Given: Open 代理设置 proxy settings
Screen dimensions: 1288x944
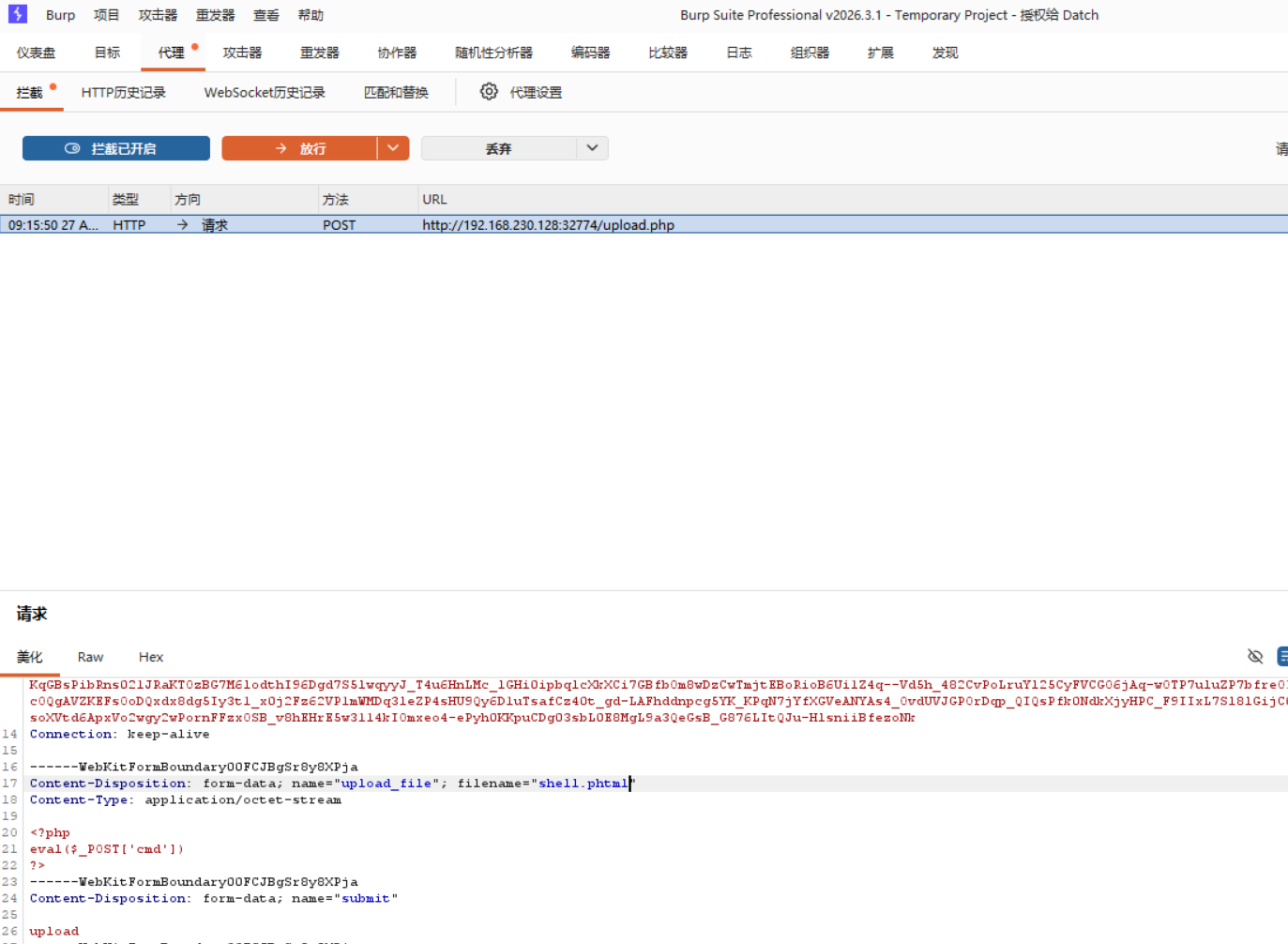Looking at the screenshot, I should [521, 92].
